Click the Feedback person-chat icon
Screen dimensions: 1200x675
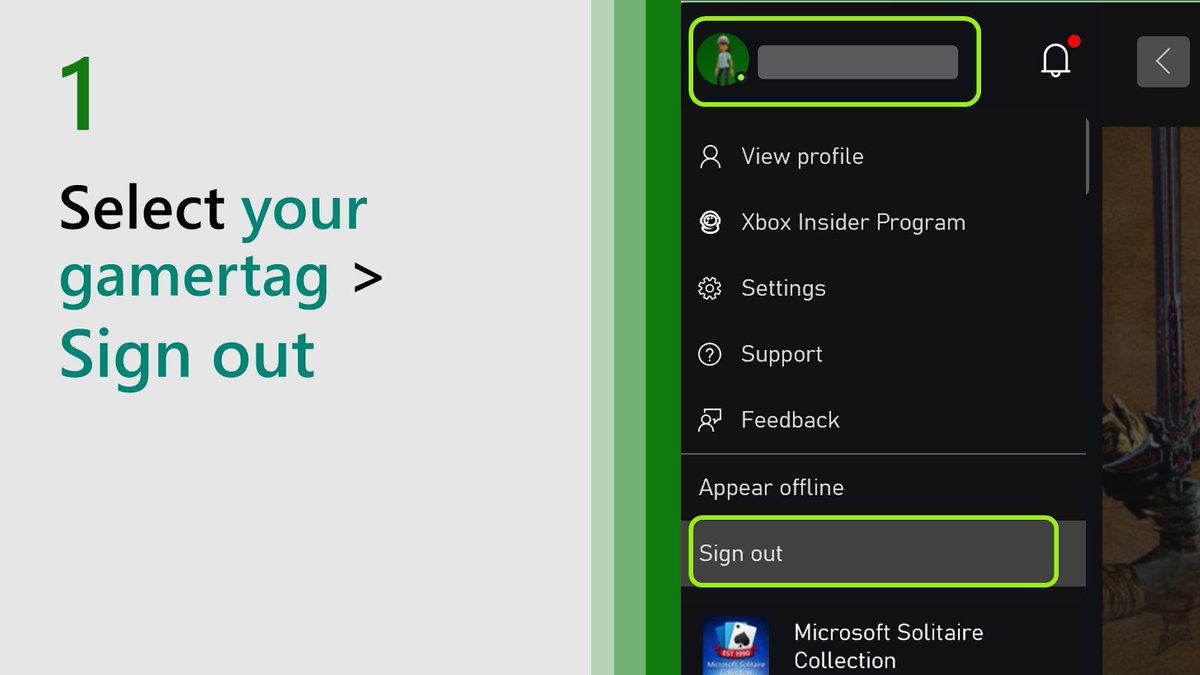pyautogui.click(x=710, y=420)
